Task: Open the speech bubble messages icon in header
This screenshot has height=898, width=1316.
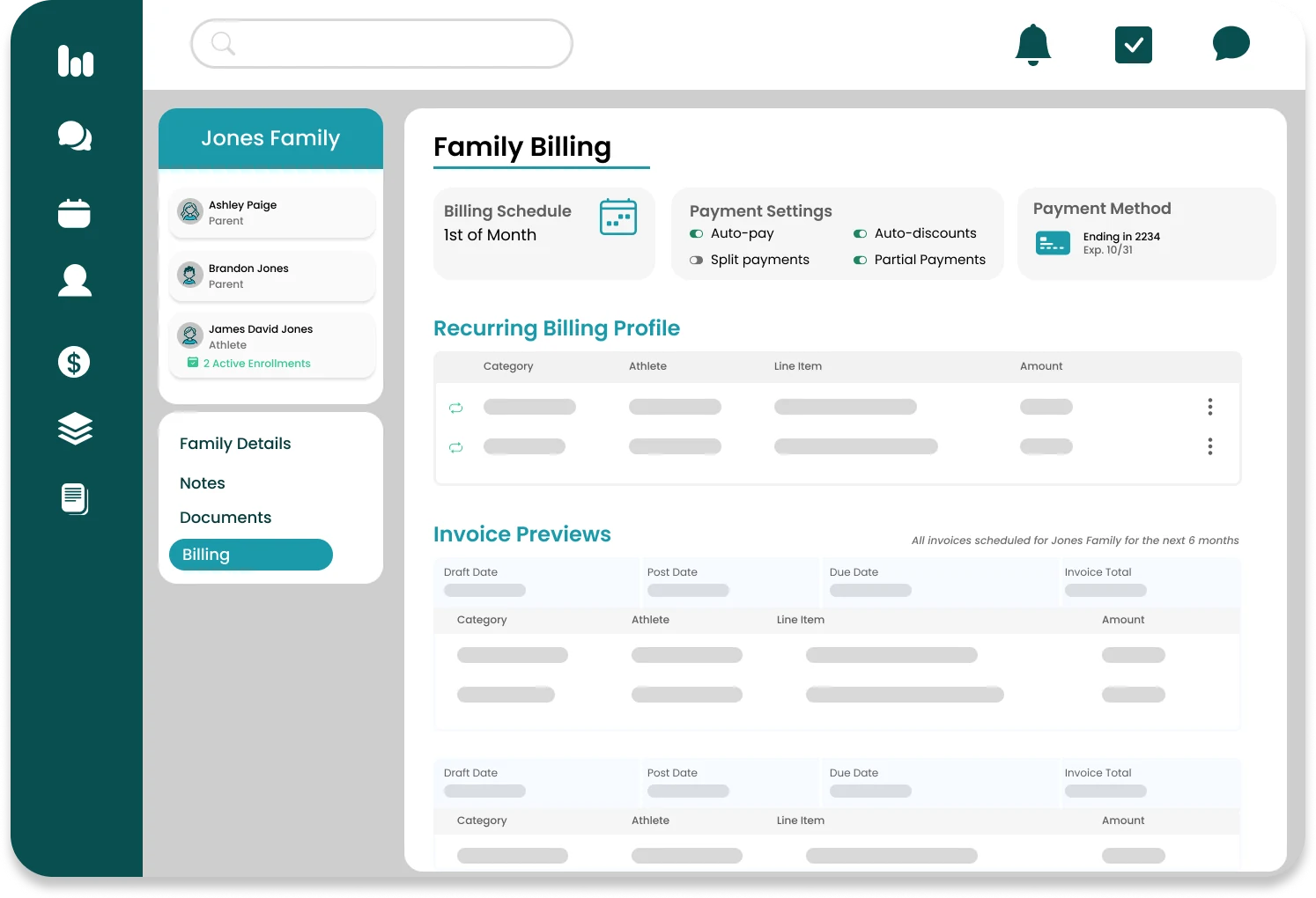Action: click(x=1231, y=43)
